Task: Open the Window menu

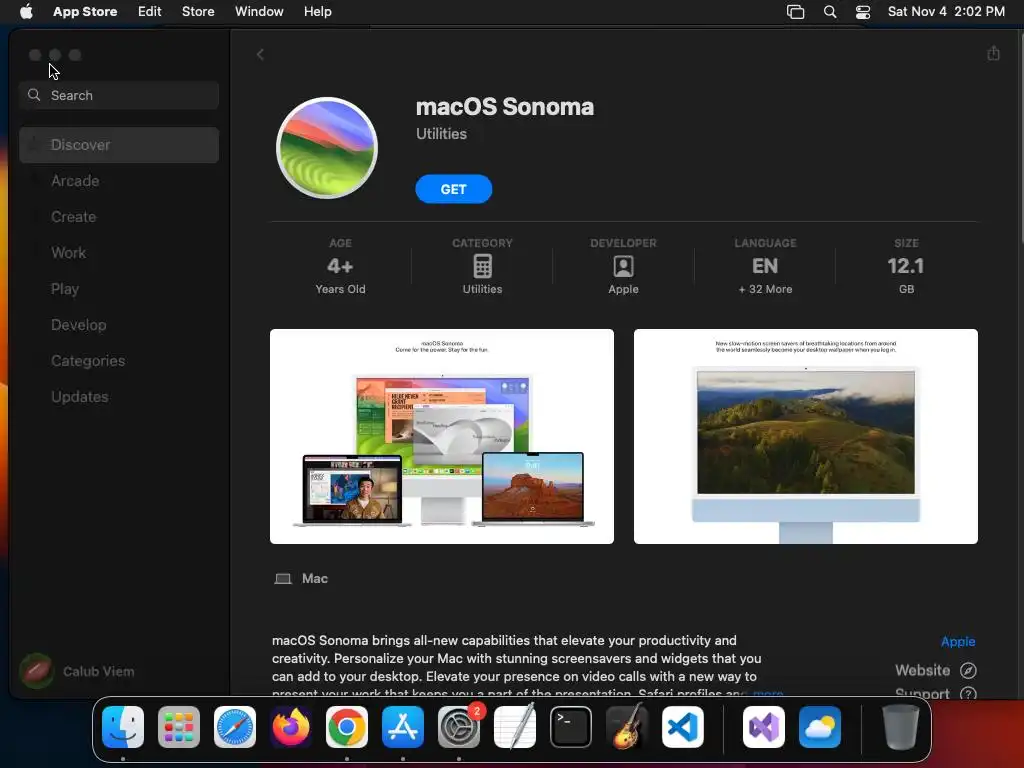Action: point(259,12)
